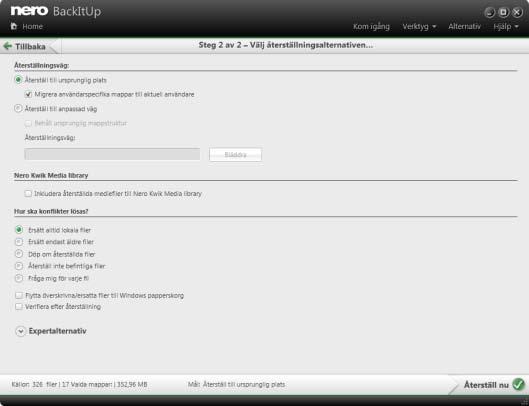Check Verifiera efter återställning checkbox
The image size is (529, 406).
[x=19, y=306]
